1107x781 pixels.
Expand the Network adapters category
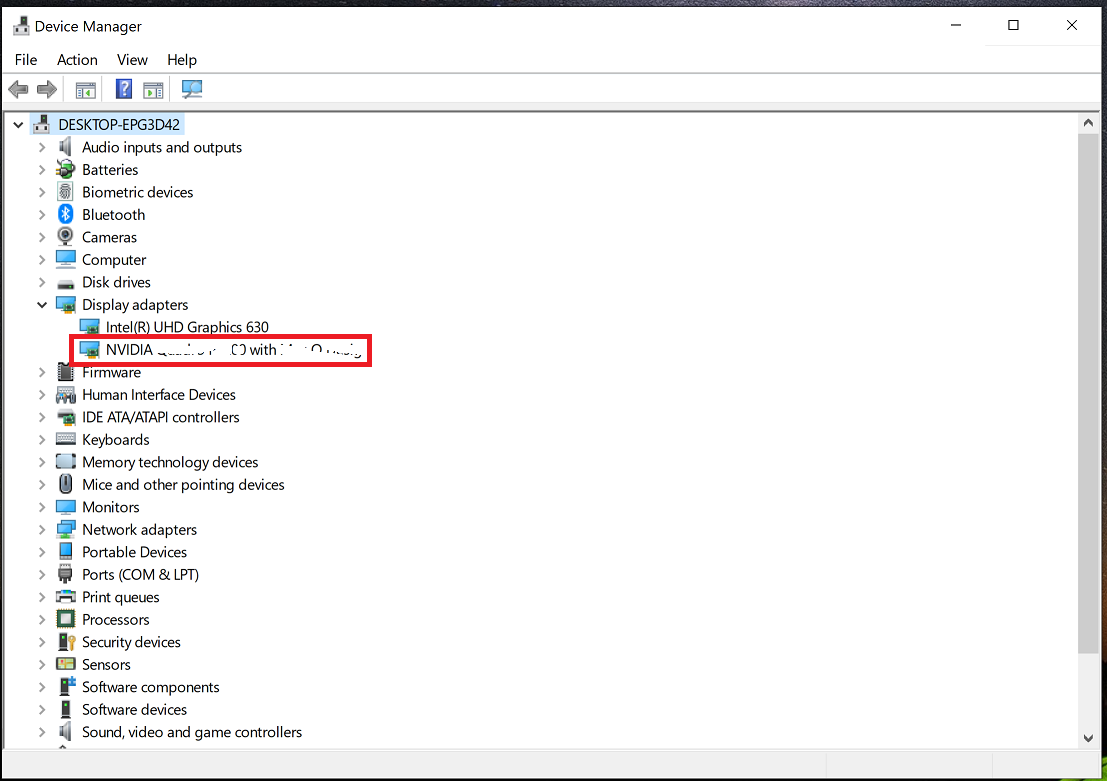tap(42, 530)
